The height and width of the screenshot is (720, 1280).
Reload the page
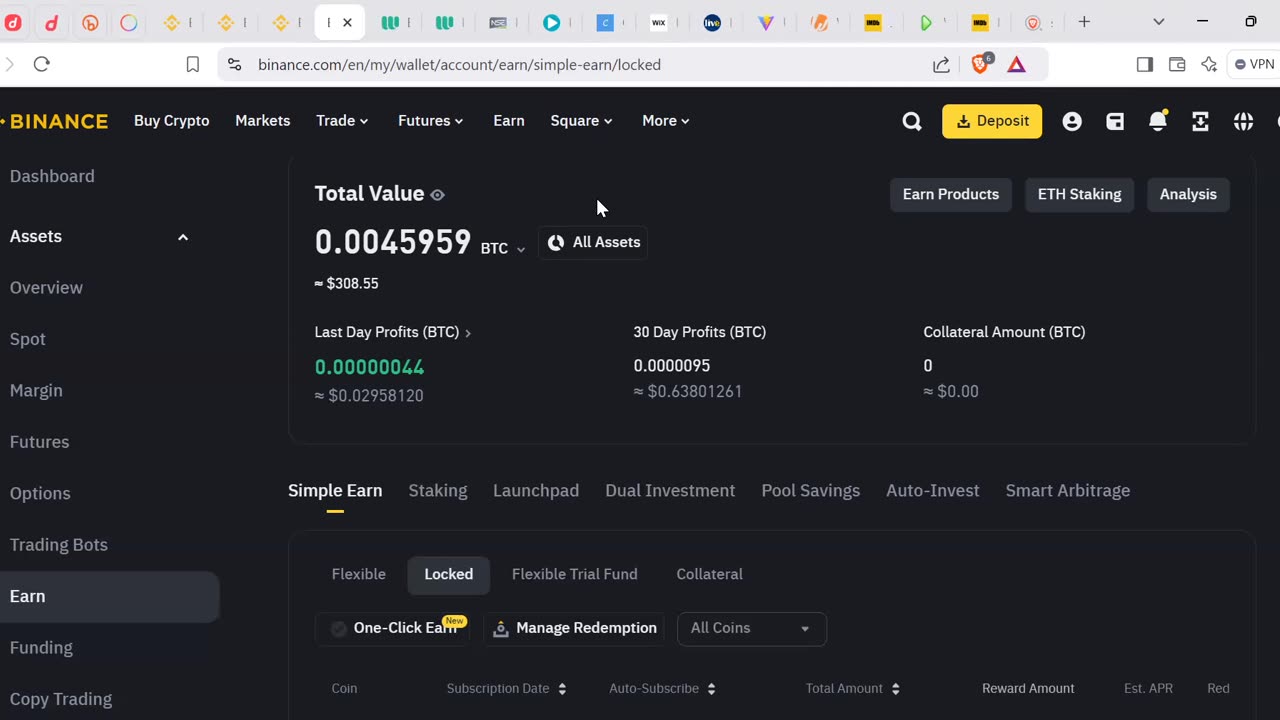[x=41, y=64]
